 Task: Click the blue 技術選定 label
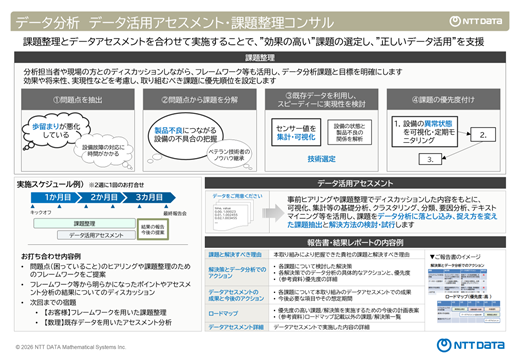[321, 159]
